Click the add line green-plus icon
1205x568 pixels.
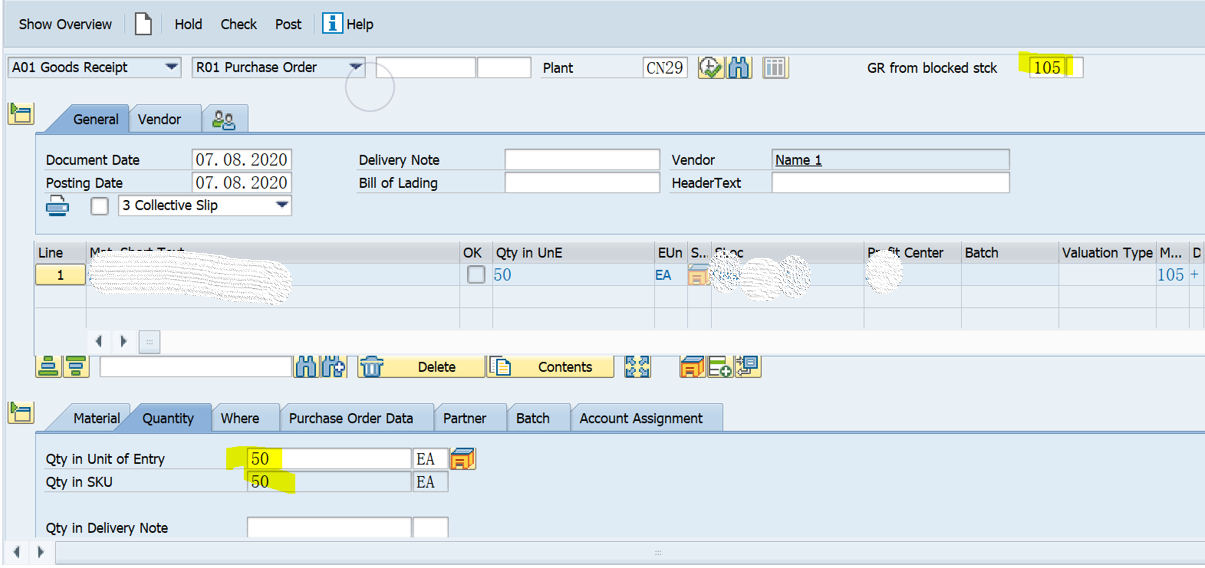coord(719,367)
